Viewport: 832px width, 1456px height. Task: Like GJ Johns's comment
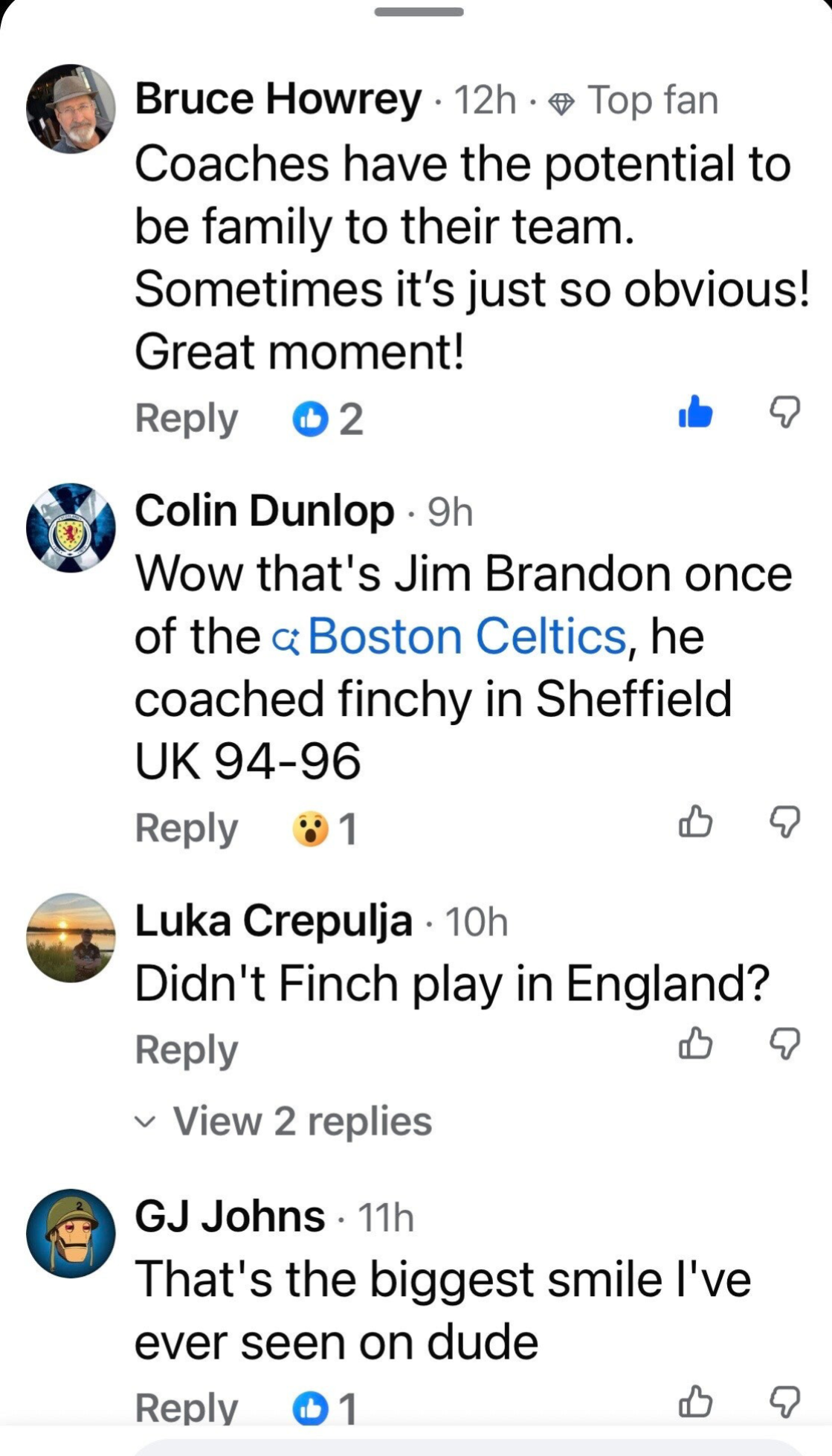[695, 1402]
